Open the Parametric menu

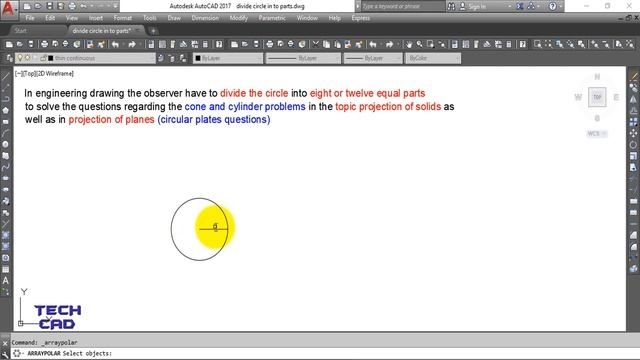(272, 18)
